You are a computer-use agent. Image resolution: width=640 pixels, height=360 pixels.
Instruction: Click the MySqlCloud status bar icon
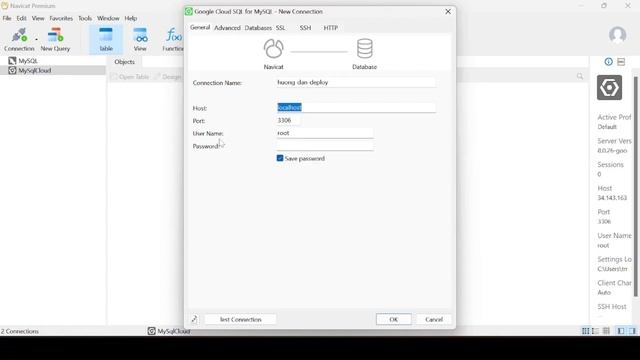click(151, 331)
